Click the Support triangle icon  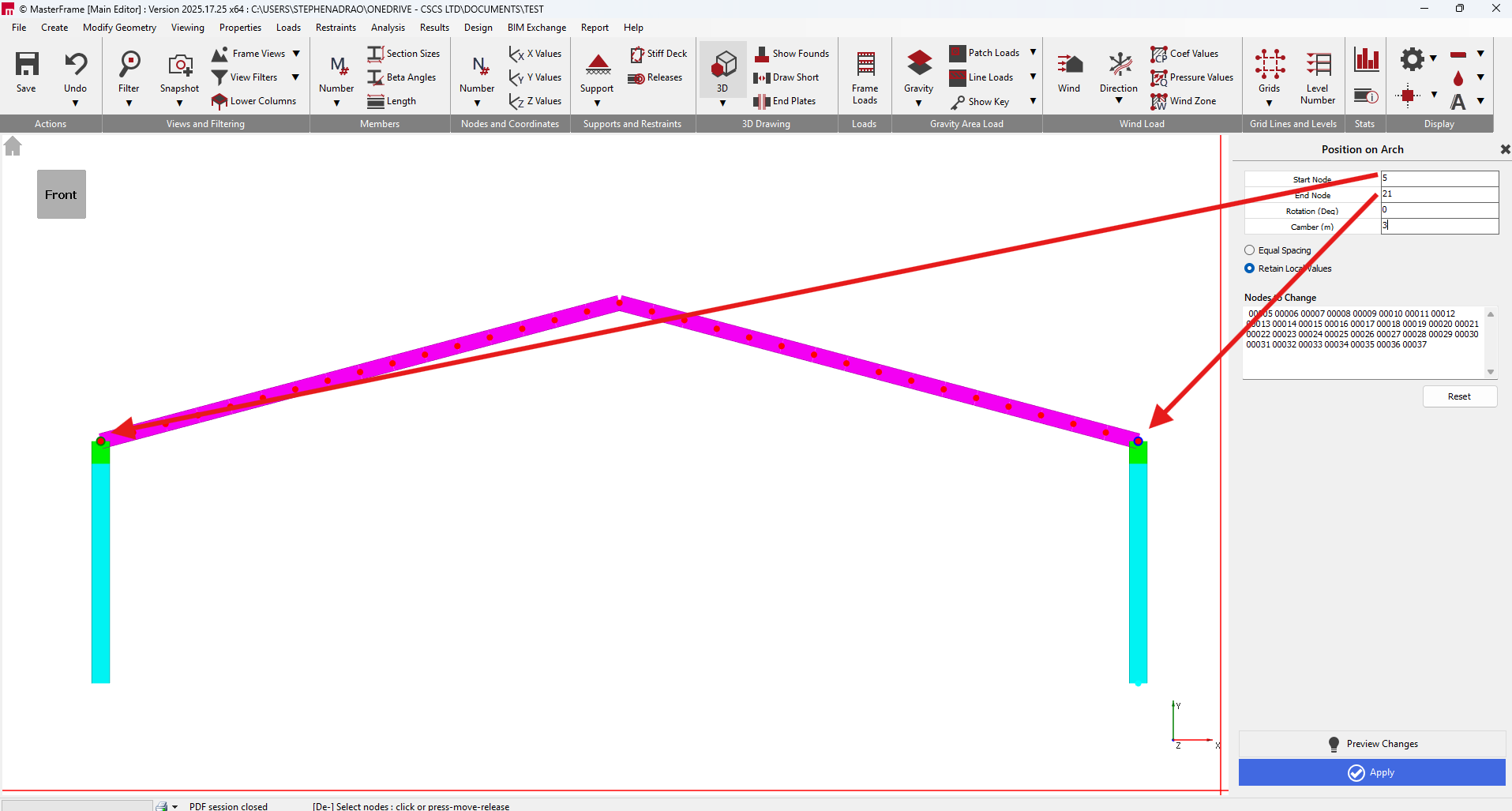(598, 64)
